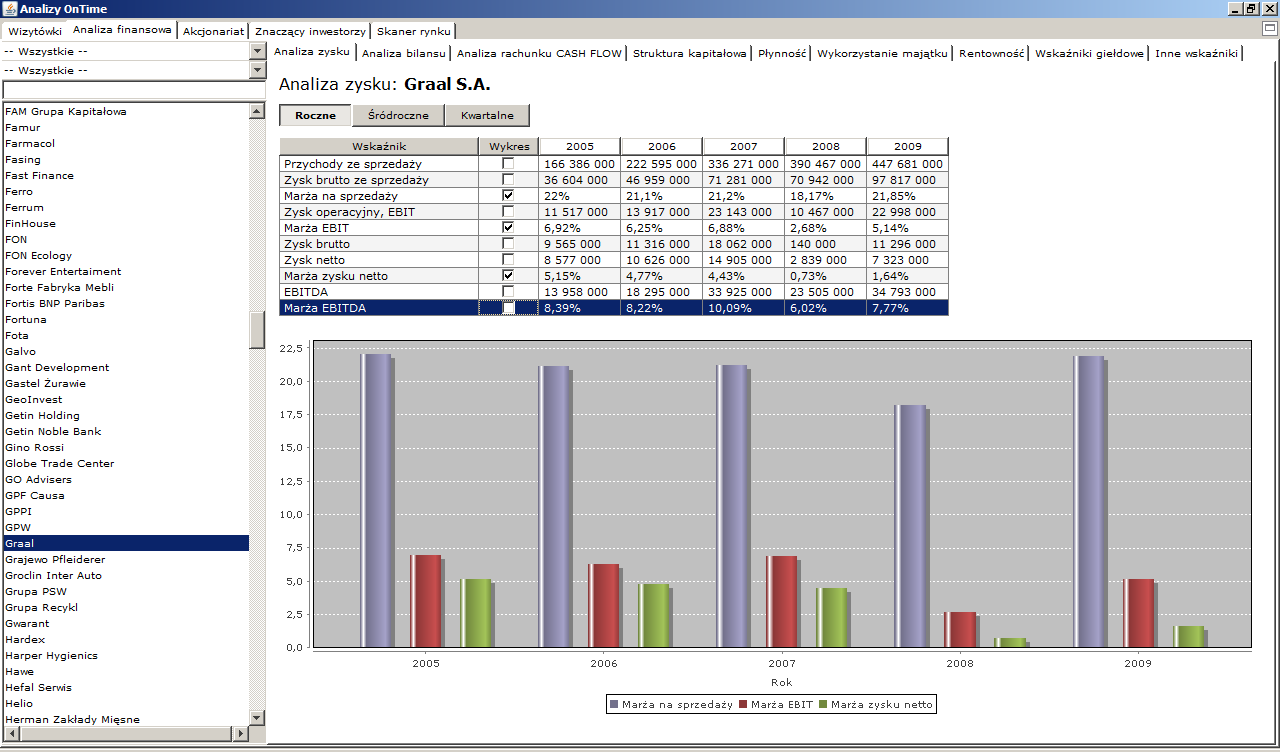
Task: Click Marża EBIT legend swatch
Action: [743, 705]
